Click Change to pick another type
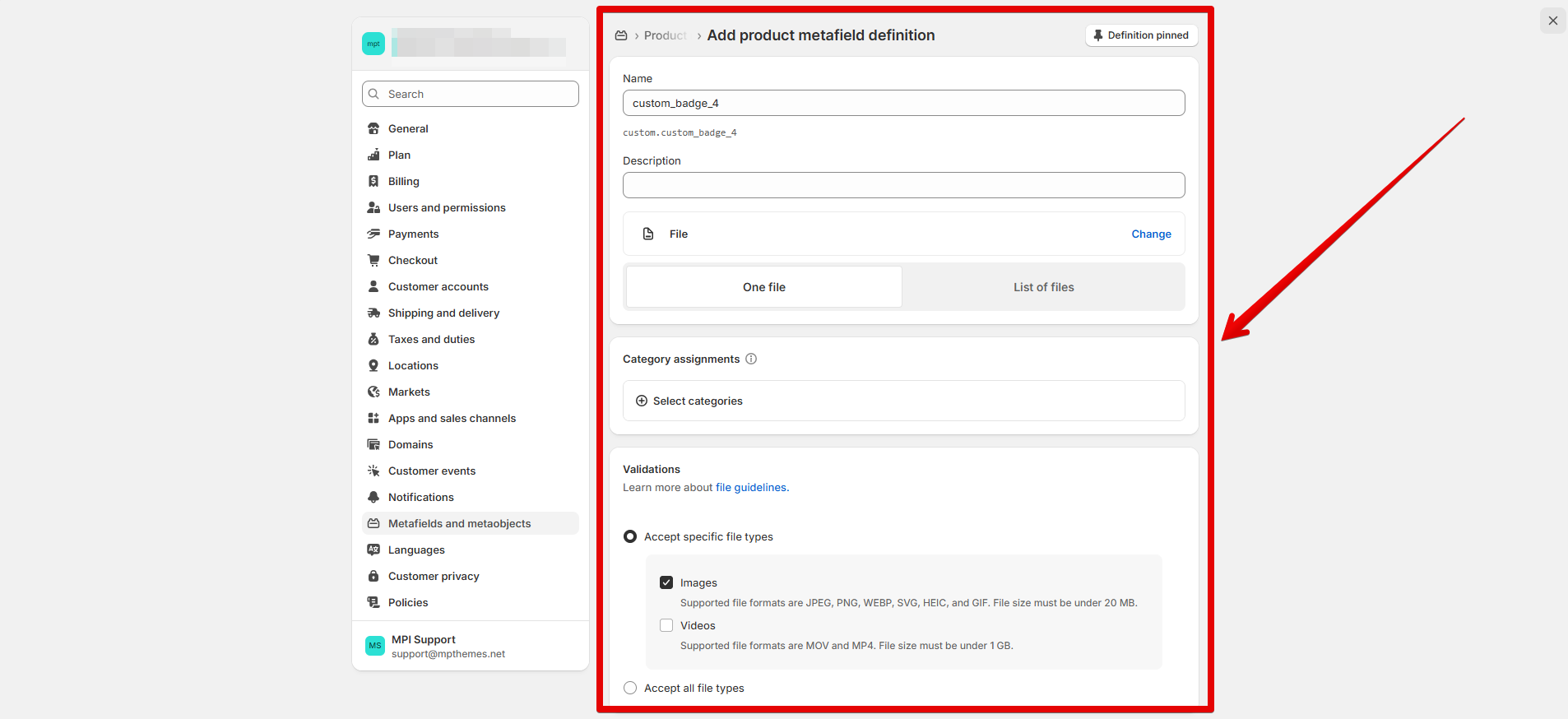Screen dimensions: 1568x719 [x=1151, y=234]
